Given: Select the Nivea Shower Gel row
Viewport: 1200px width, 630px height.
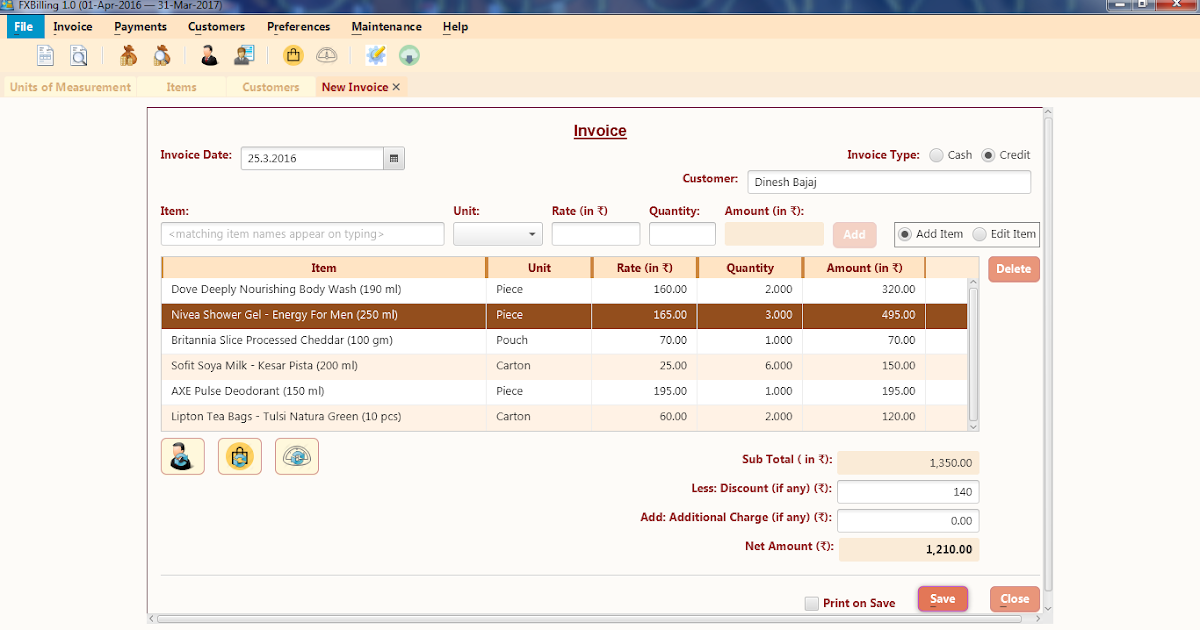Looking at the screenshot, I should (322, 314).
